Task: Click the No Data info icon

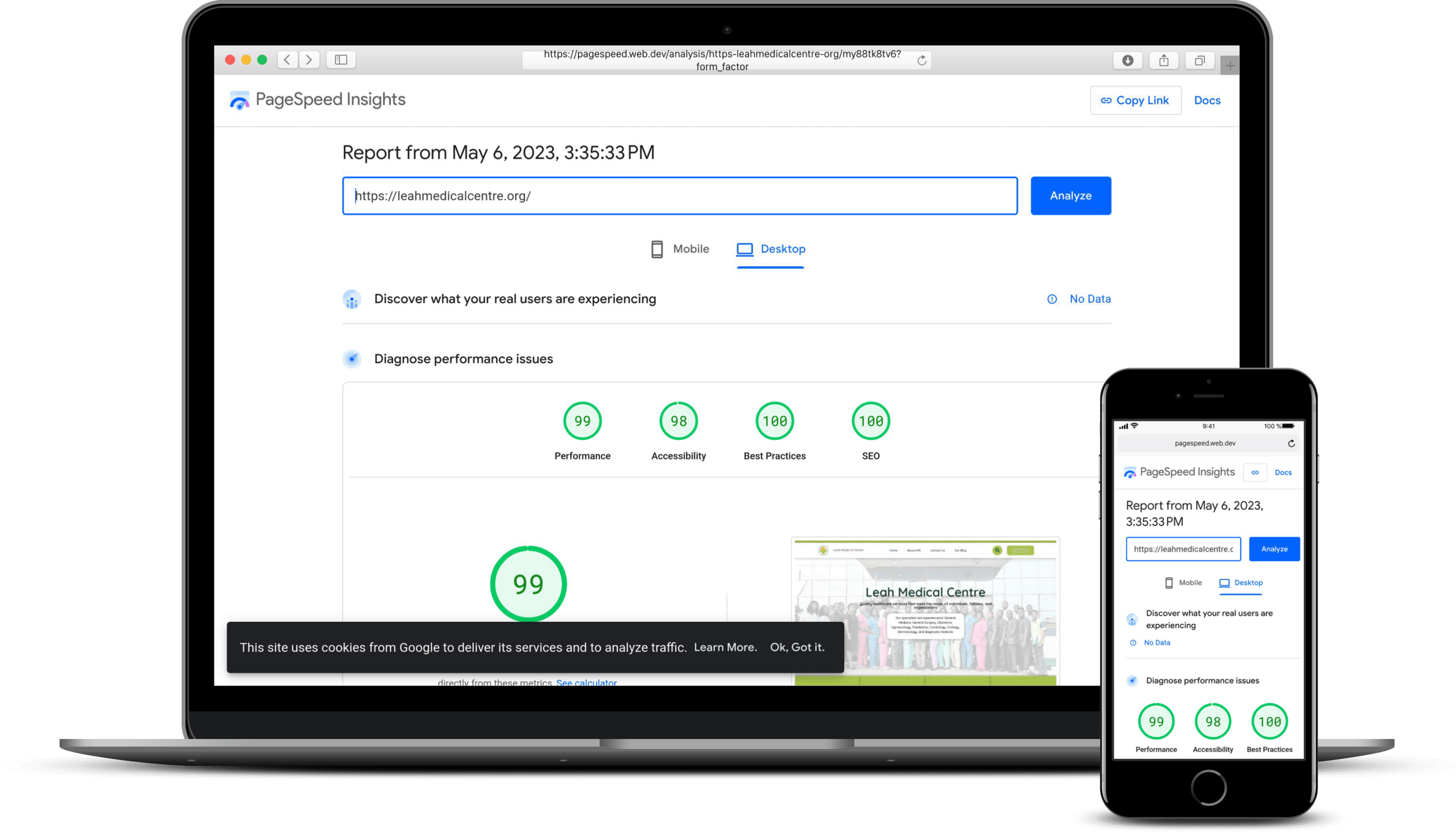Action: 1052,299
